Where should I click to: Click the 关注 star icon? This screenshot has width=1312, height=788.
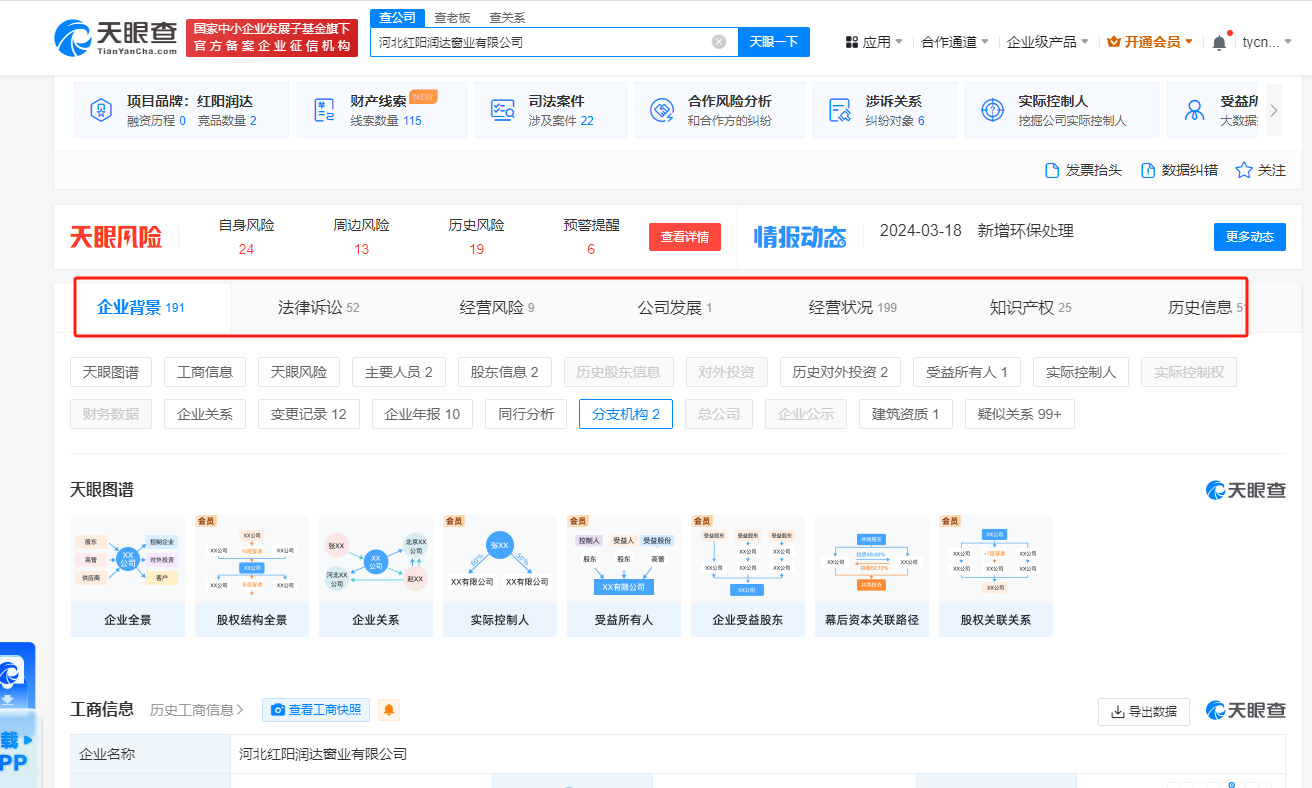(1244, 170)
